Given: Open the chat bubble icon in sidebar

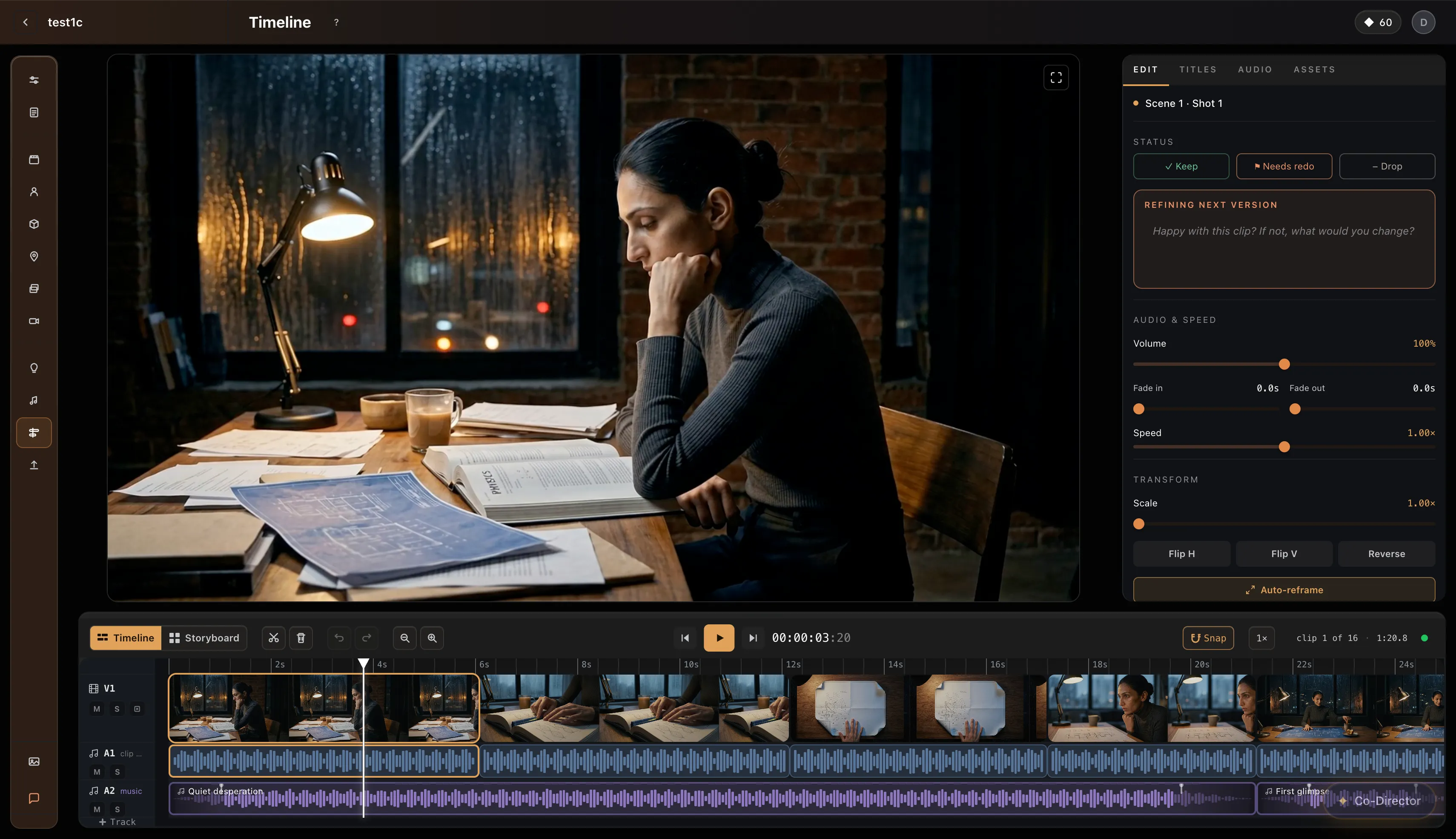Looking at the screenshot, I should [34, 798].
